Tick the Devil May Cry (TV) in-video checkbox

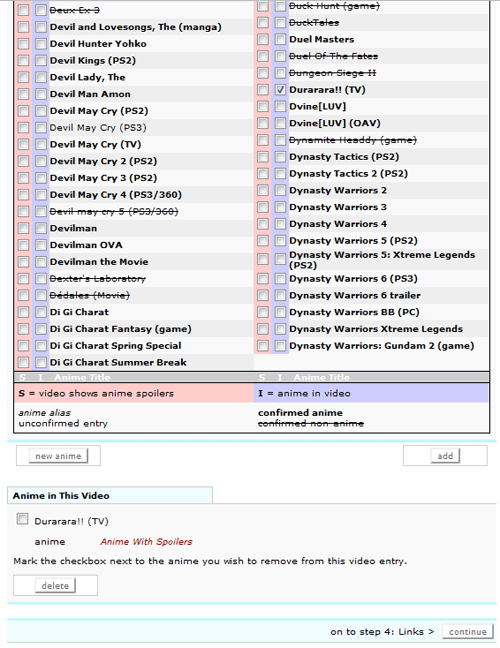pos(40,144)
